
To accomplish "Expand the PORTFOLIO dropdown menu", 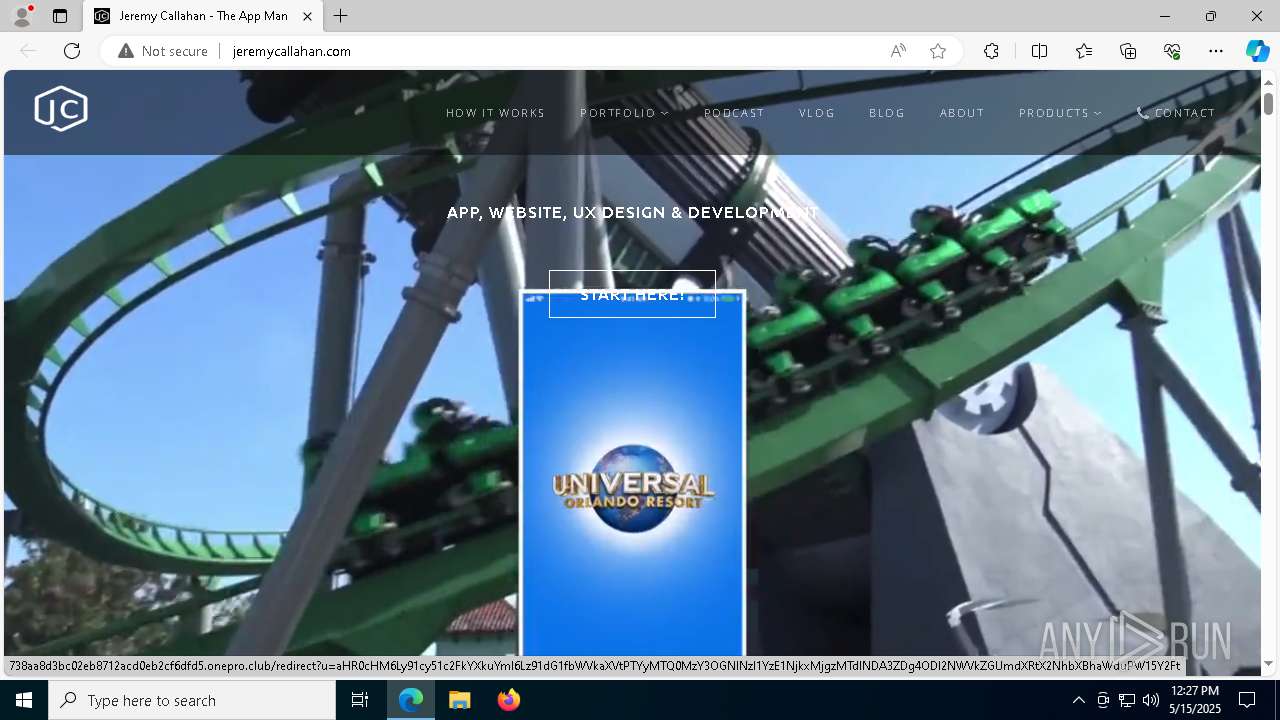I will [624, 113].
